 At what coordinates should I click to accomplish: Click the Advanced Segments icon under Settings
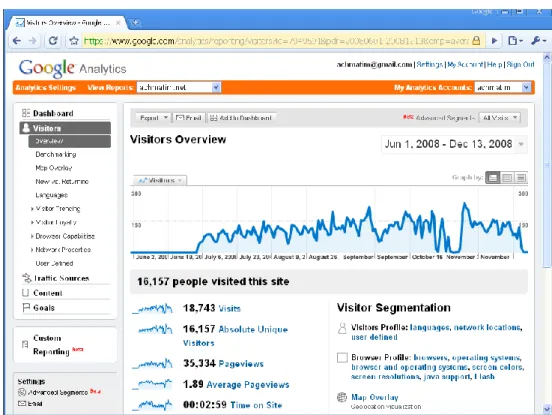(x=22, y=392)
